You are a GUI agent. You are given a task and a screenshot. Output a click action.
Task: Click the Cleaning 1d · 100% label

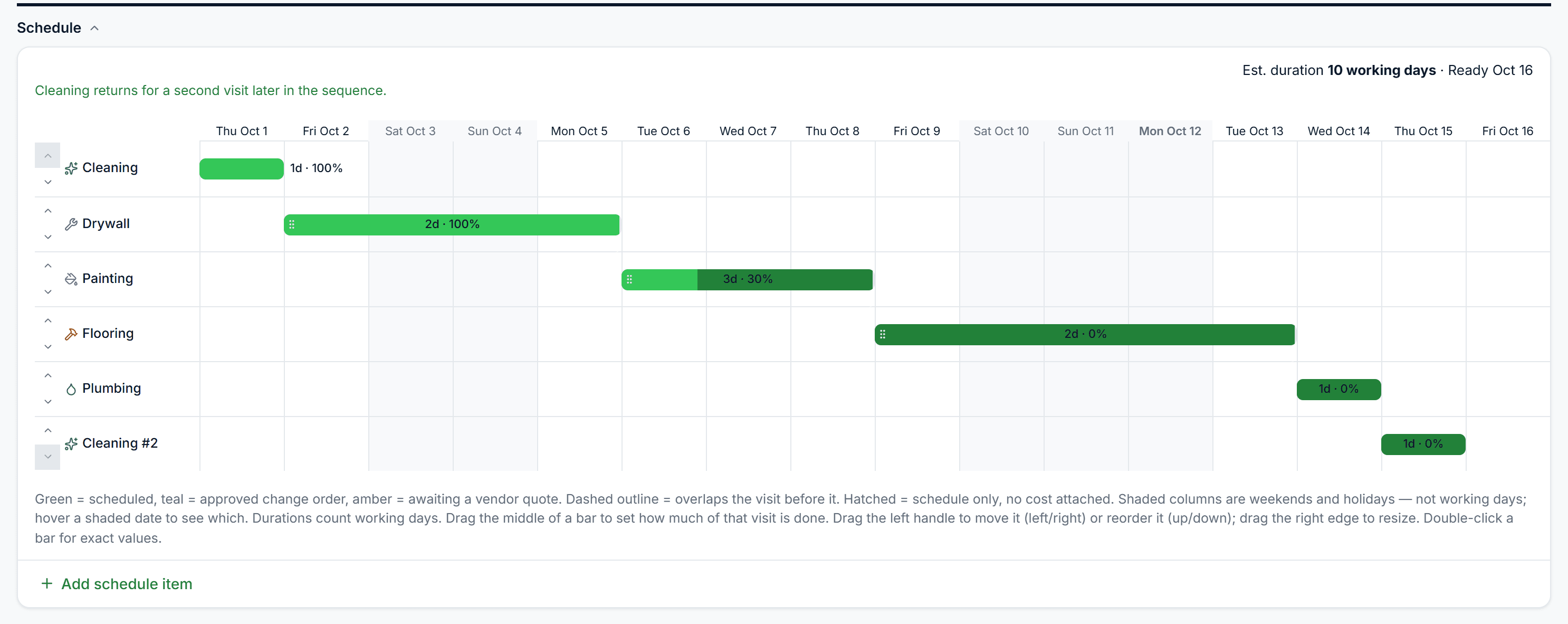(x=316, y=168)
